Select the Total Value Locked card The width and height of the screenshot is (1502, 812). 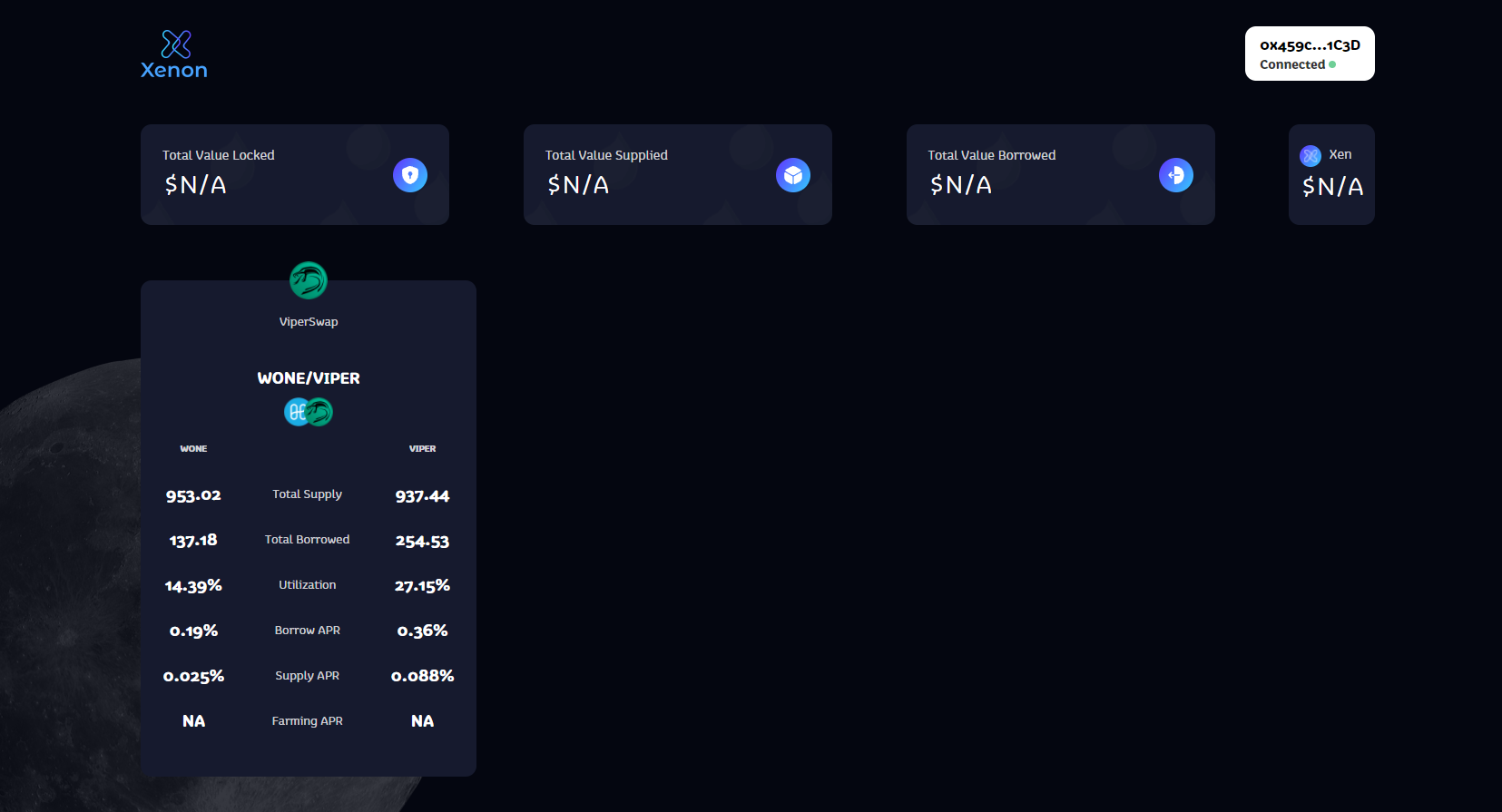coord(295,174)
